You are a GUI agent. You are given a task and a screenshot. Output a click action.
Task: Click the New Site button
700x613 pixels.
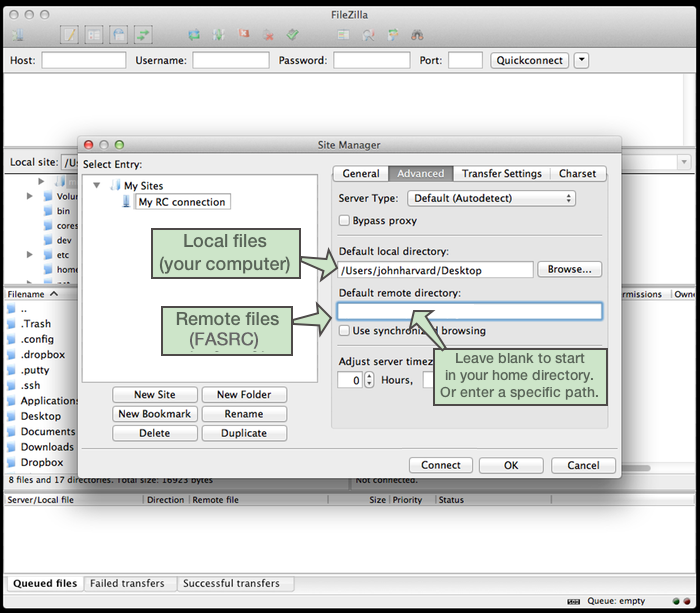coord(154,395)
